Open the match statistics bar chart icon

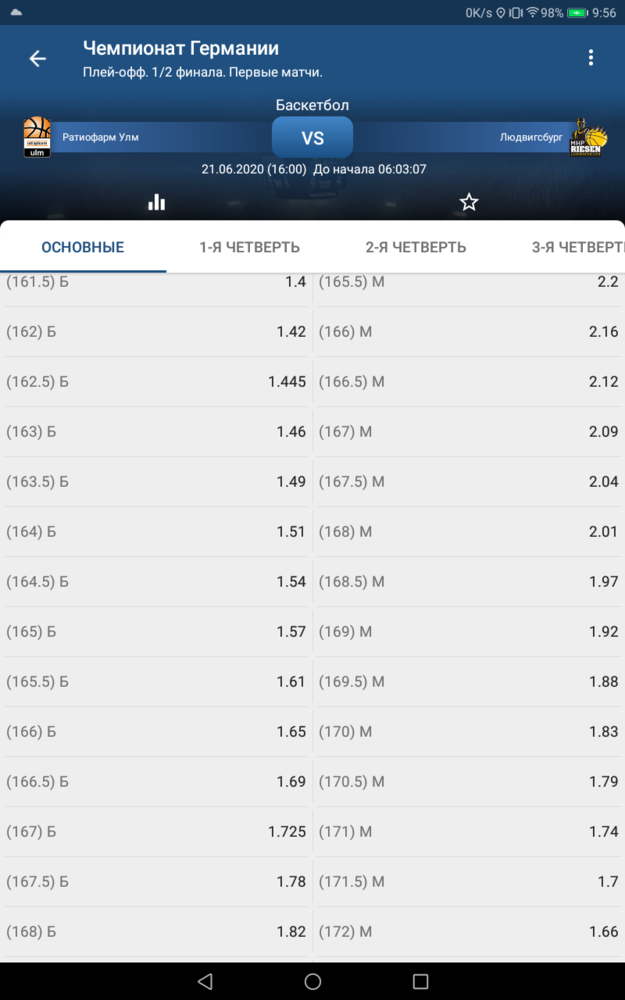(156, 202)
